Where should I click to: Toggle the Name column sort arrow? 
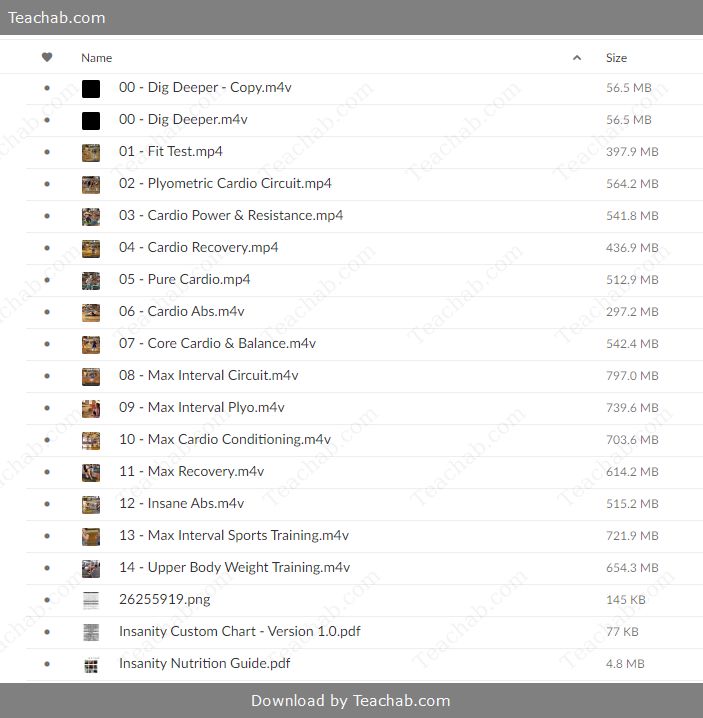pyautogui.click(x=577, y=58)
